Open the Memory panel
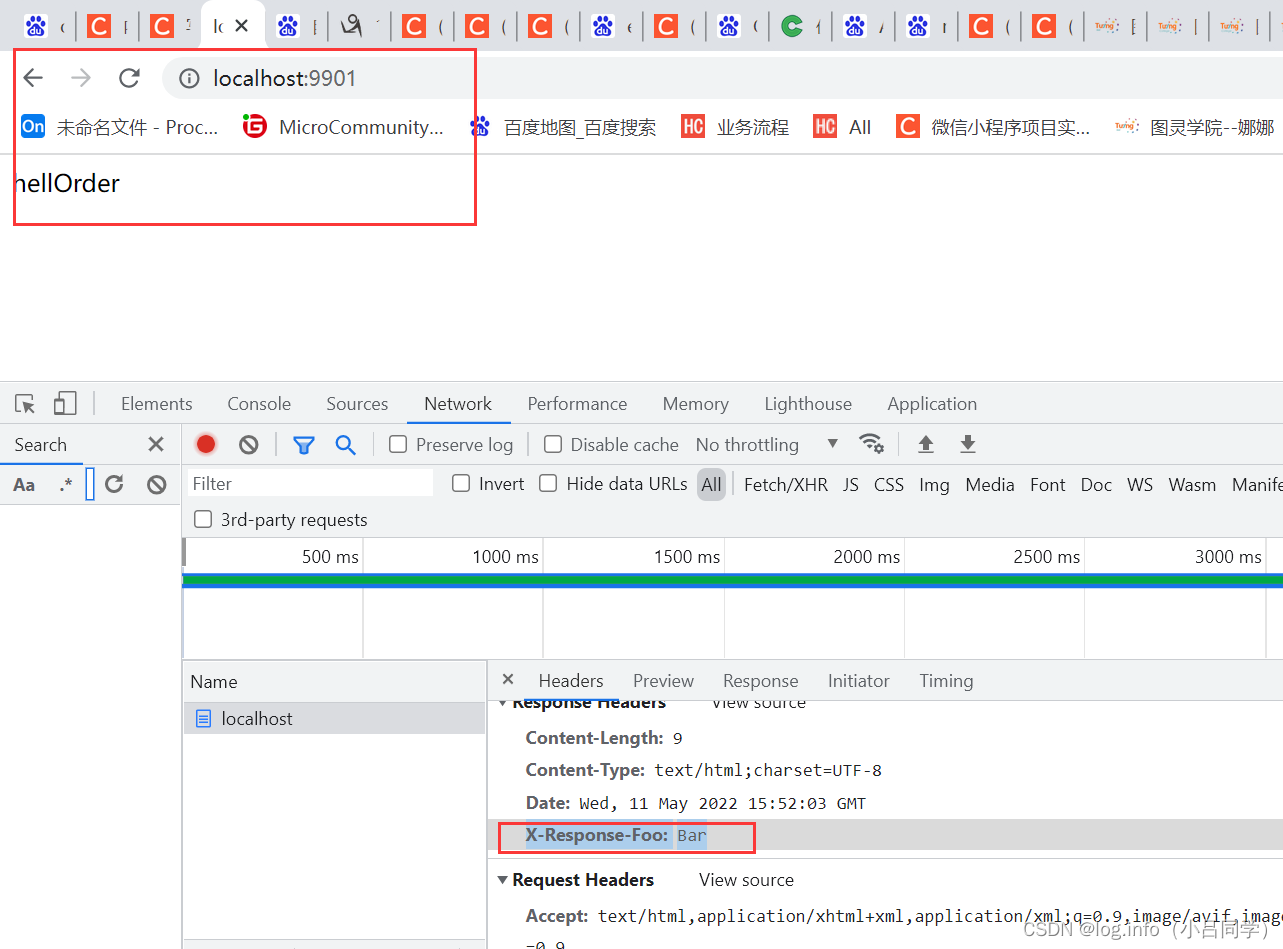The image size is (1283, 949). [x=695, y=404]
